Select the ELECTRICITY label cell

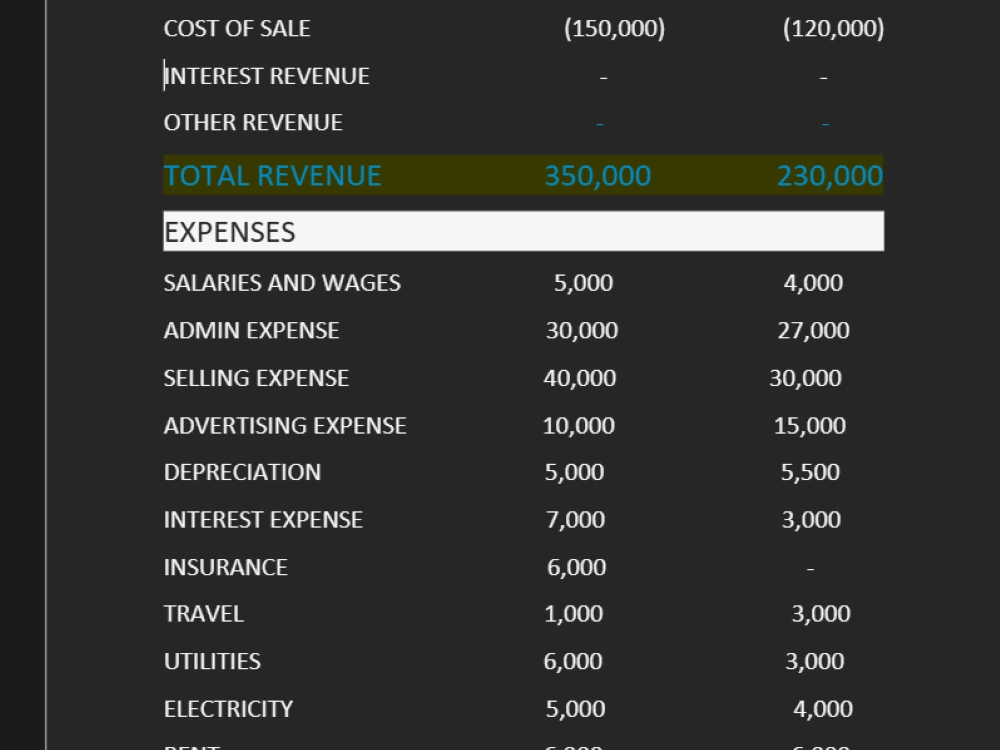[x=228, y=709]
